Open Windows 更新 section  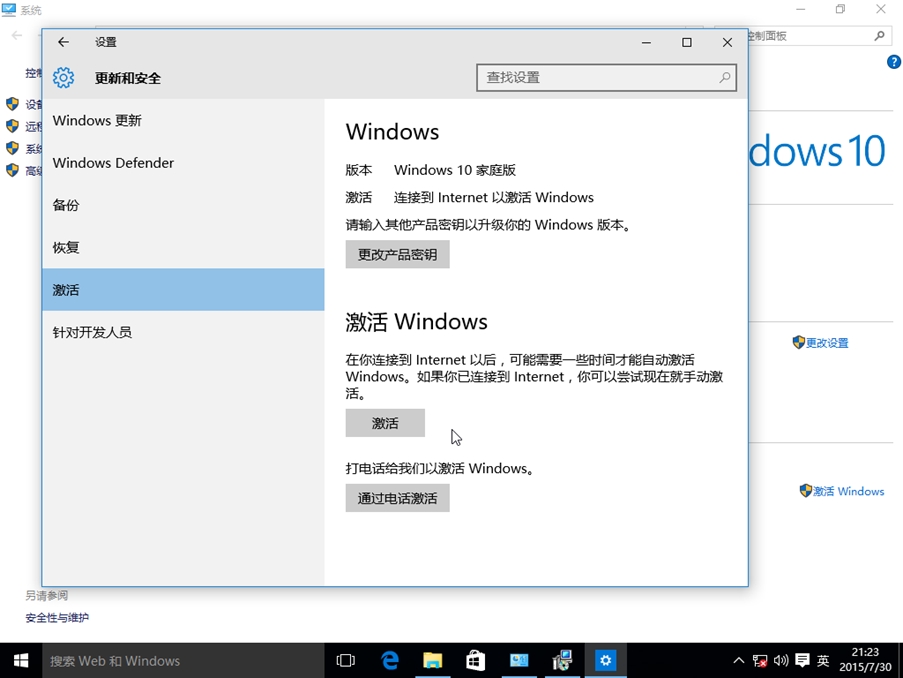click(x=183, y=120)
